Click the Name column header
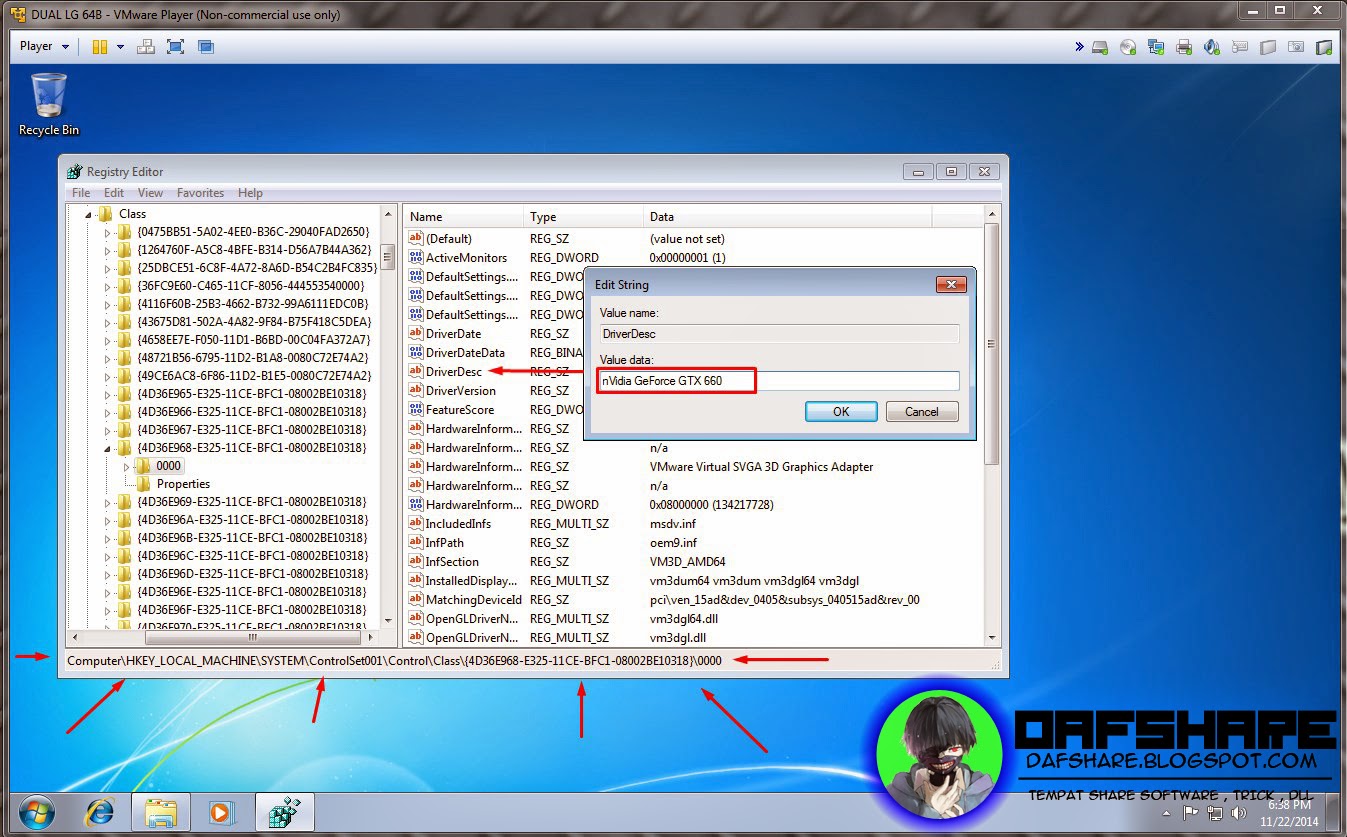 coord(464,217)
